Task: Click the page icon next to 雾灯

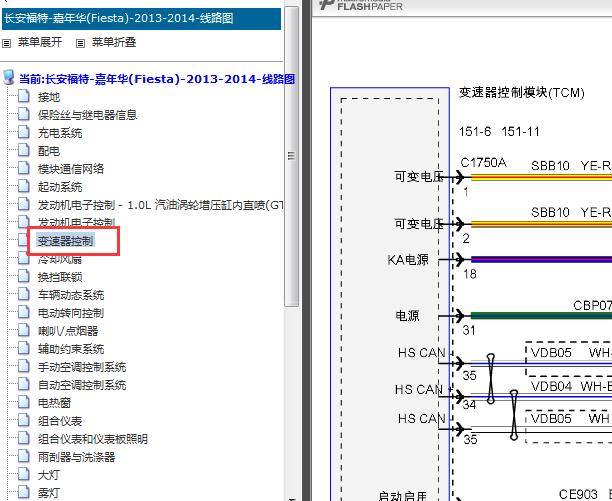Action: [x=24, y=492]
